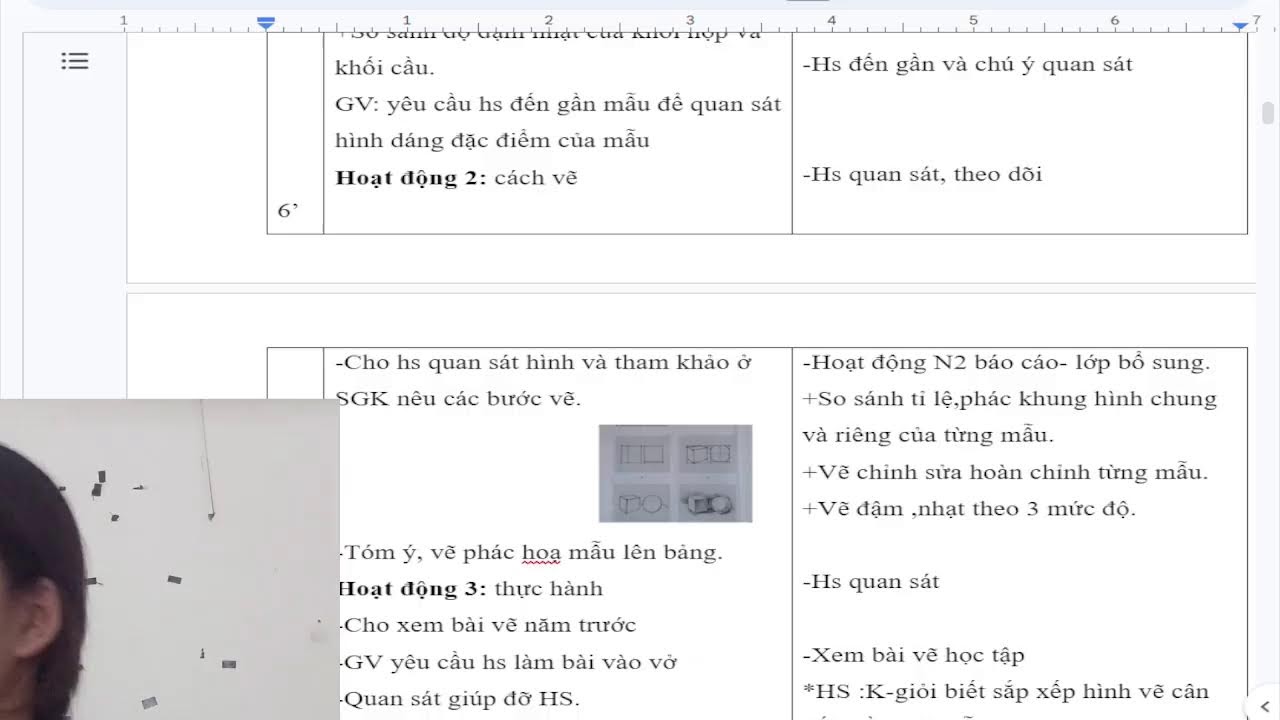Click text 'Hoạt động 3: thực hành'

pos(470,589)
